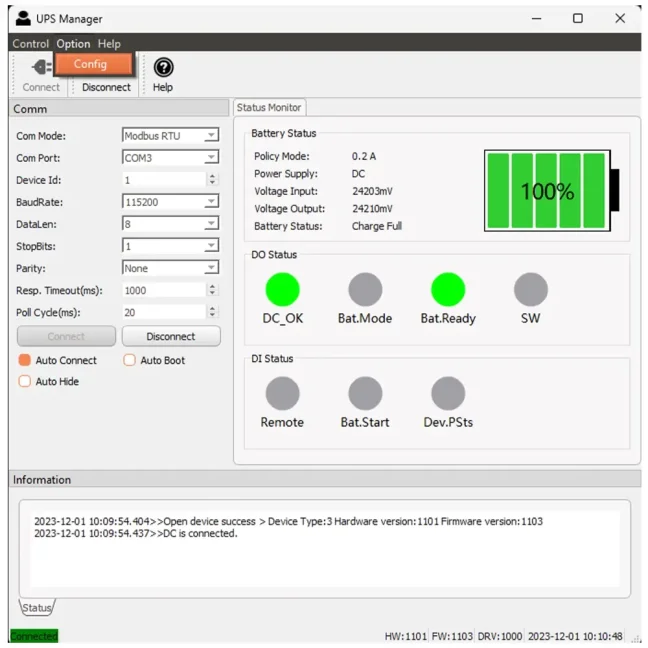
Task: Click the Bat.Mode gray indicator
Action: pos(365,290)
